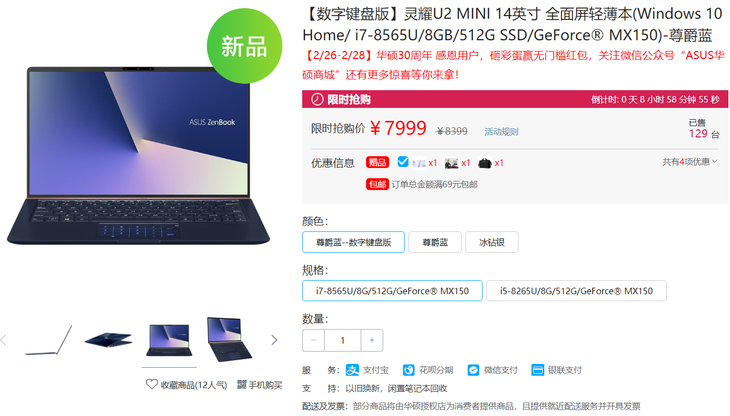This screenshot has width=730, height=416.
Task: Click the clock icon beside 限时抢购
Action: coord(317,99)
